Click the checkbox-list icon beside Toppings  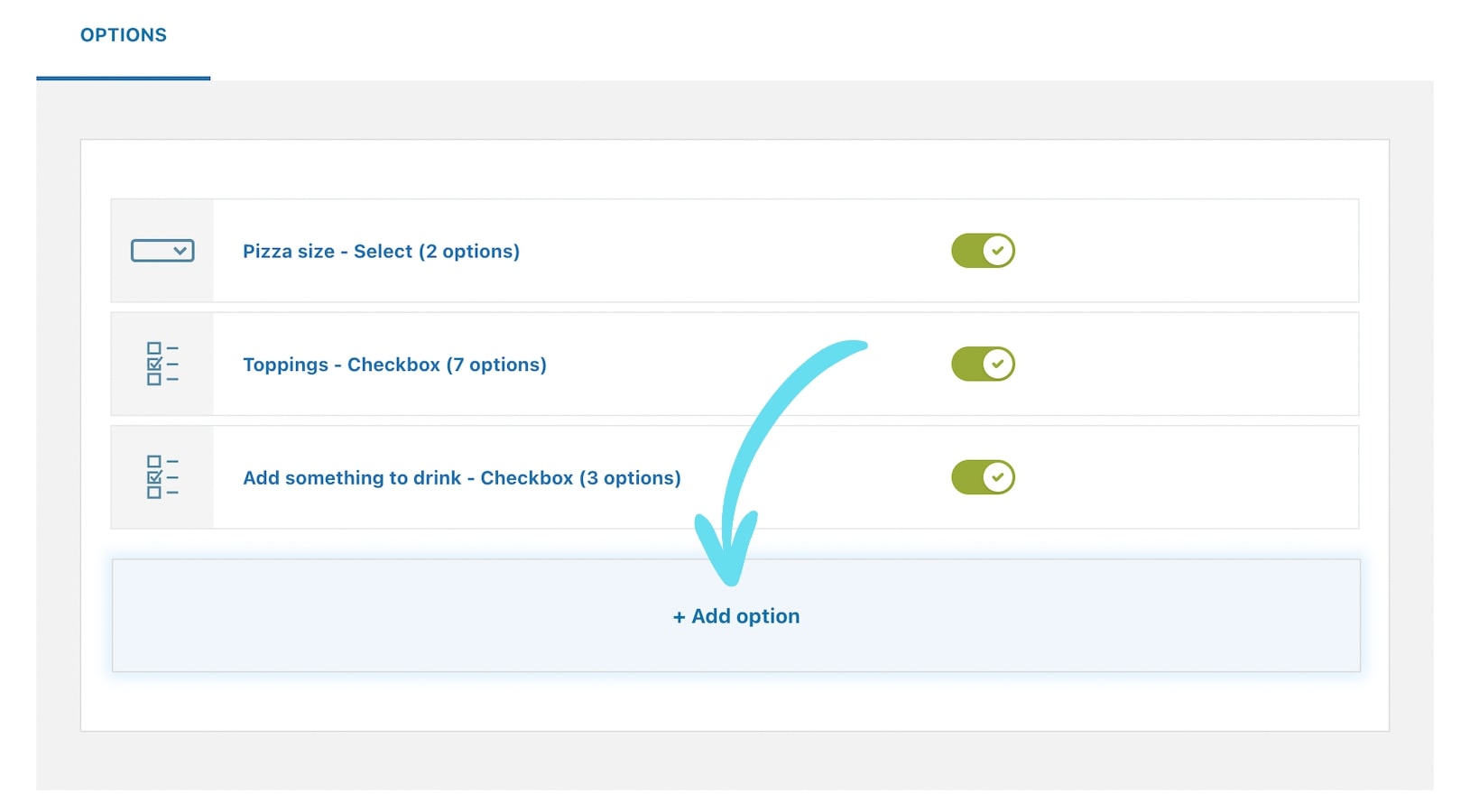(x=162, y=364)
